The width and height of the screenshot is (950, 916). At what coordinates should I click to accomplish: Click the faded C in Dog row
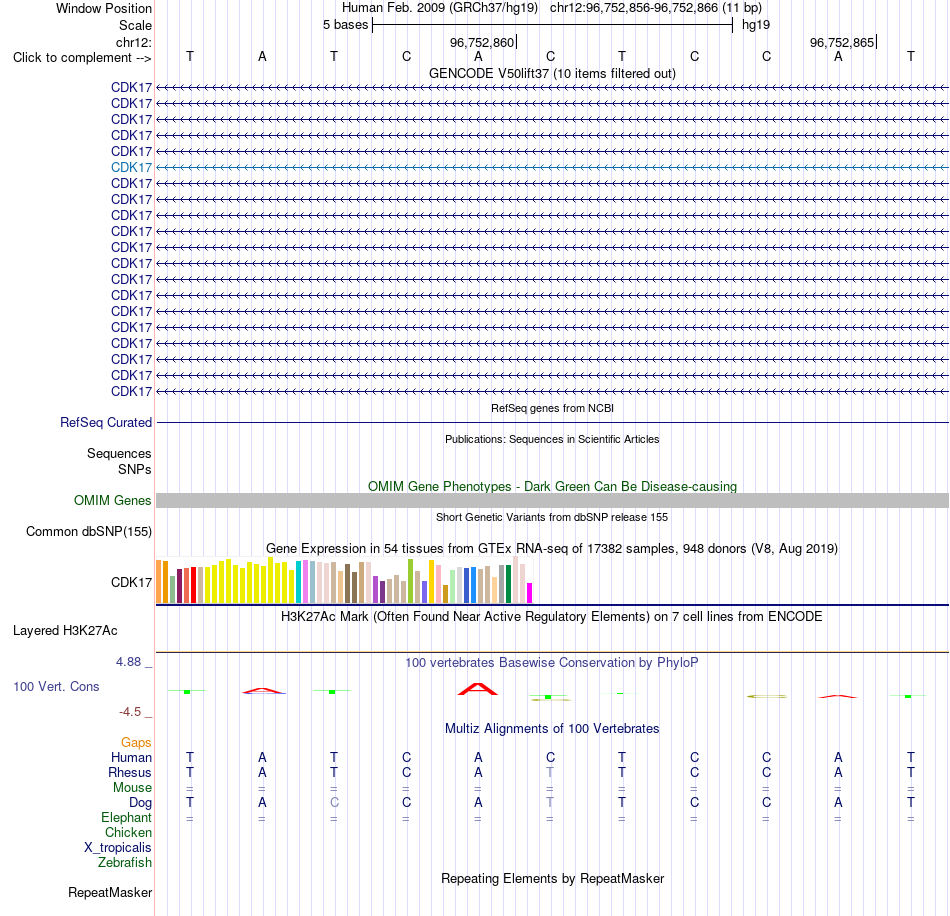(x=334, y=803)
